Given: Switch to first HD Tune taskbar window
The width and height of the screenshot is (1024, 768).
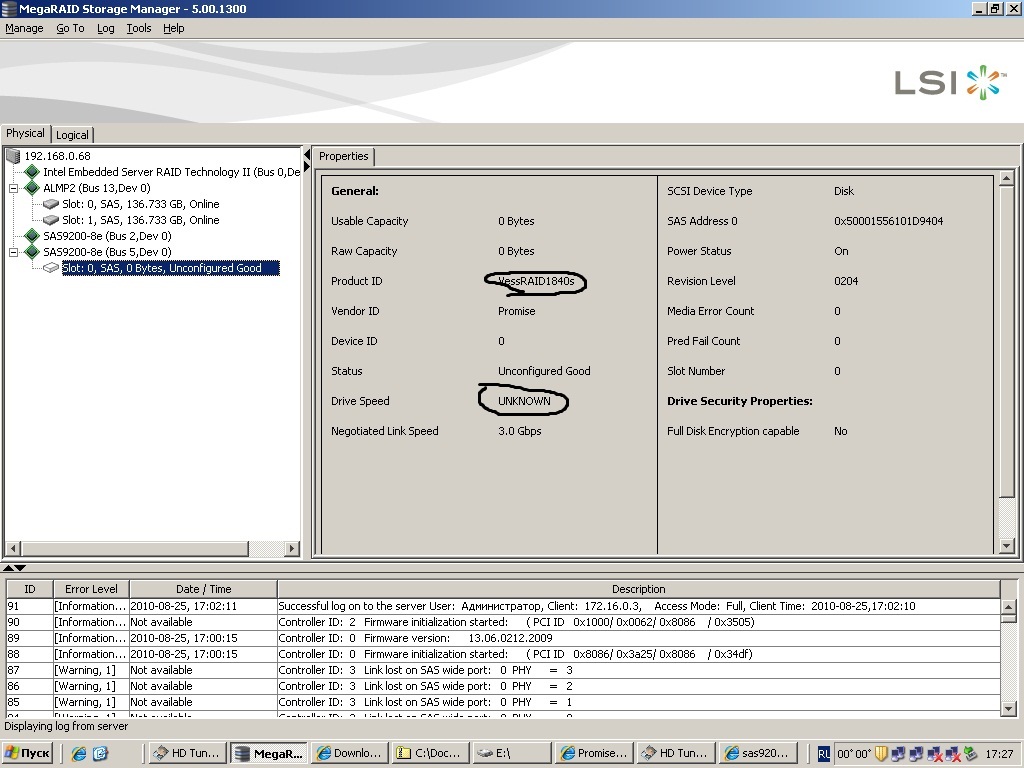Looking at the screenshot, I should 188,753.
